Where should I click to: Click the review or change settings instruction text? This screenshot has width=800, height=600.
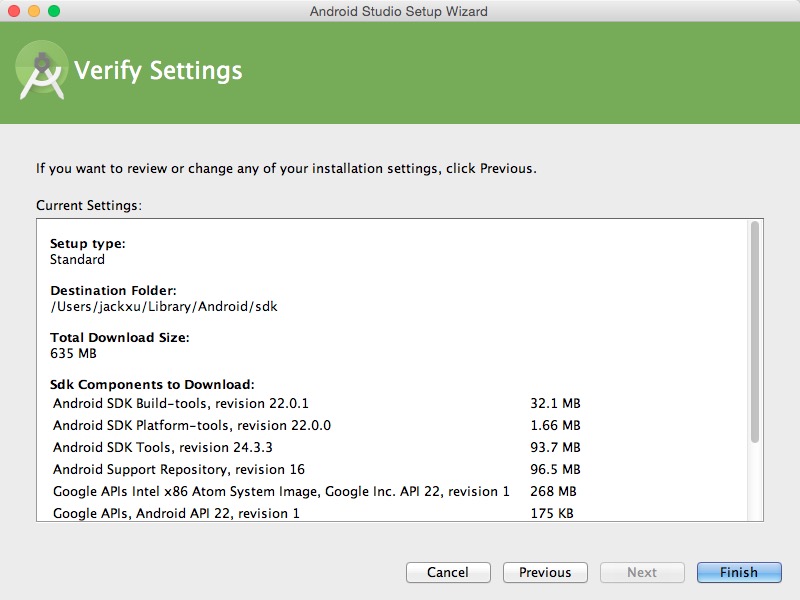pos(286,169)
